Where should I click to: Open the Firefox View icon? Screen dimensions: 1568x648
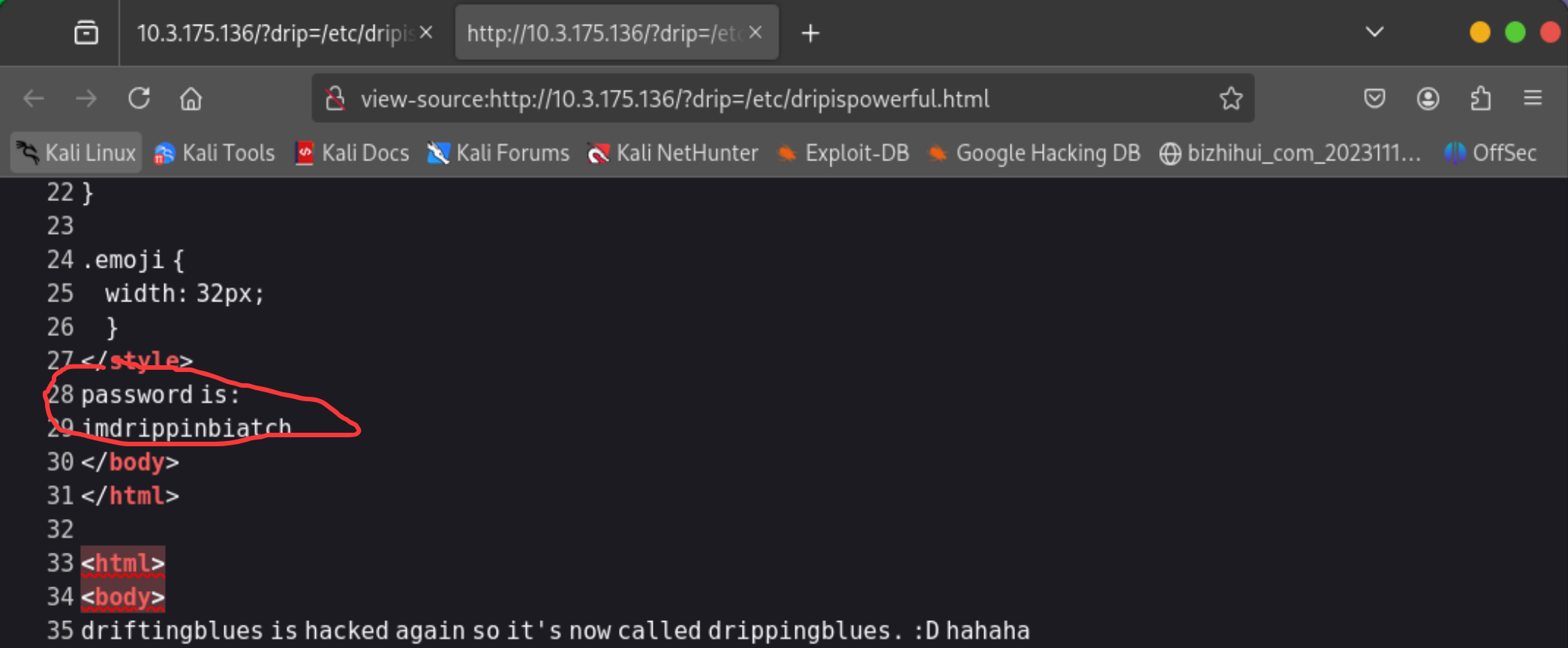click(x=86, y=33)
